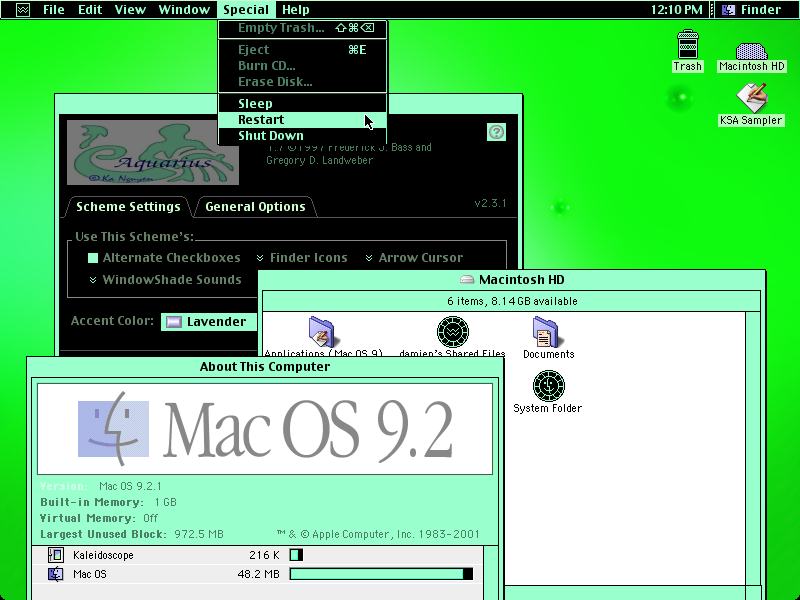This screenshot has height=600, width=800.
Task: Open the Help menu
Action: [x=296, y=10]
